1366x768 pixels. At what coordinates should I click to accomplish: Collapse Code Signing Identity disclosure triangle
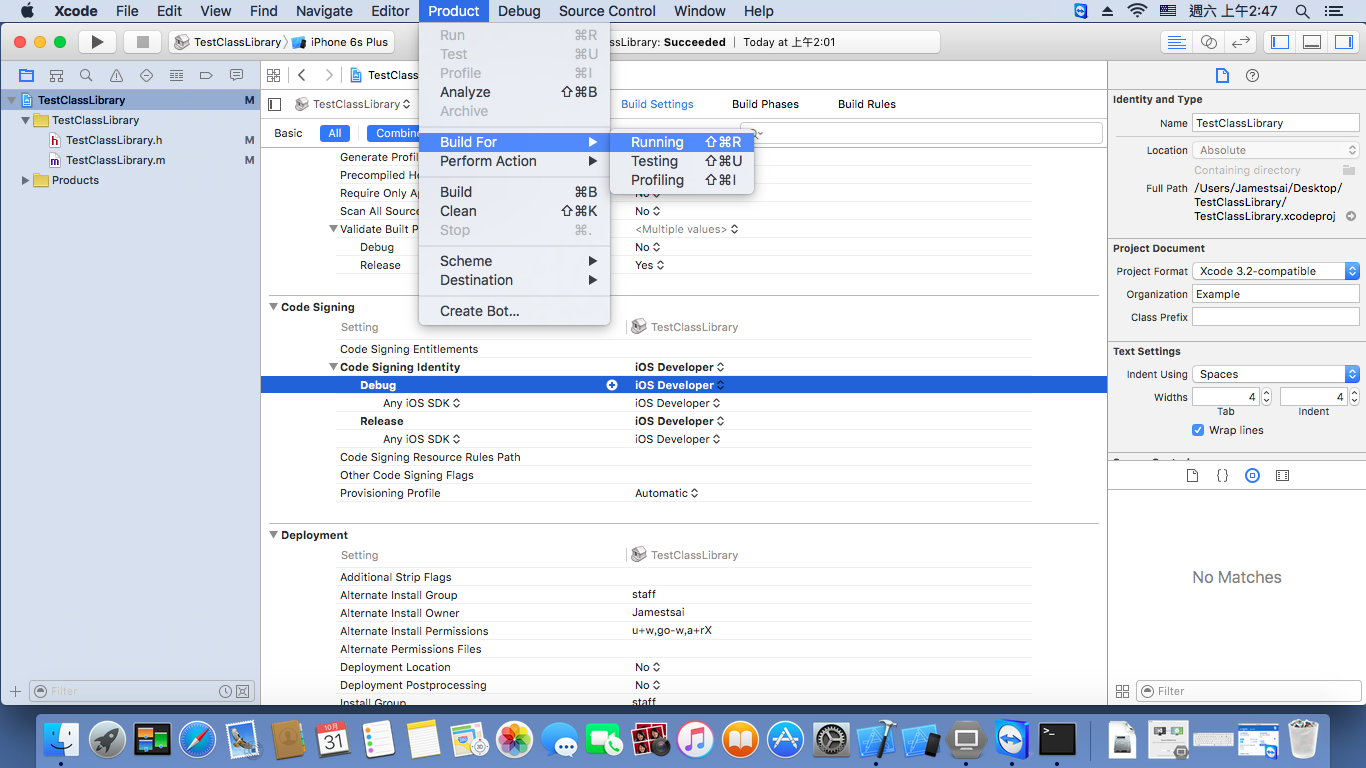(334, 367)
